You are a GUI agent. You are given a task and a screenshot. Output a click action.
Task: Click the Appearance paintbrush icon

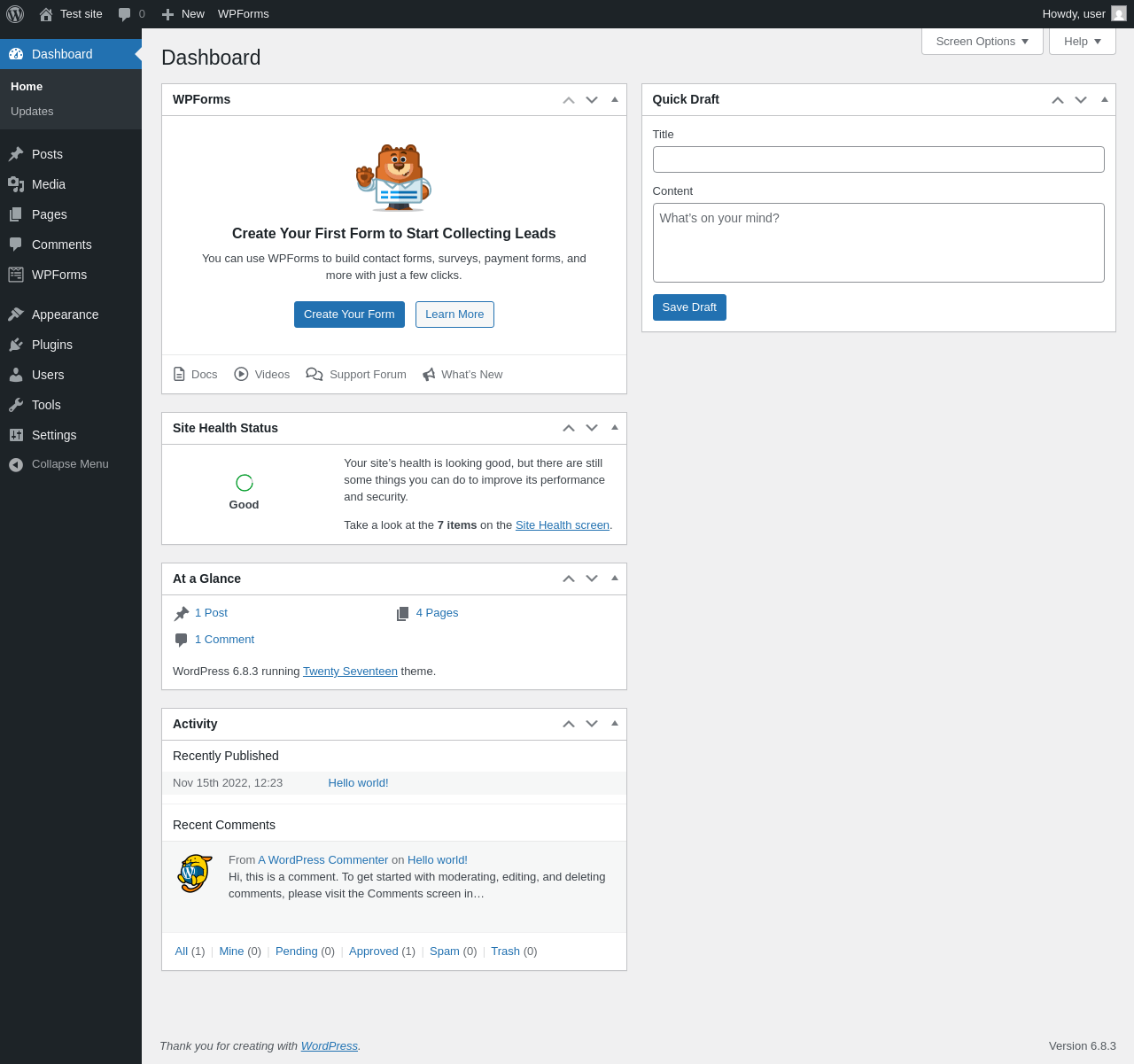click(x=16, y=315)
